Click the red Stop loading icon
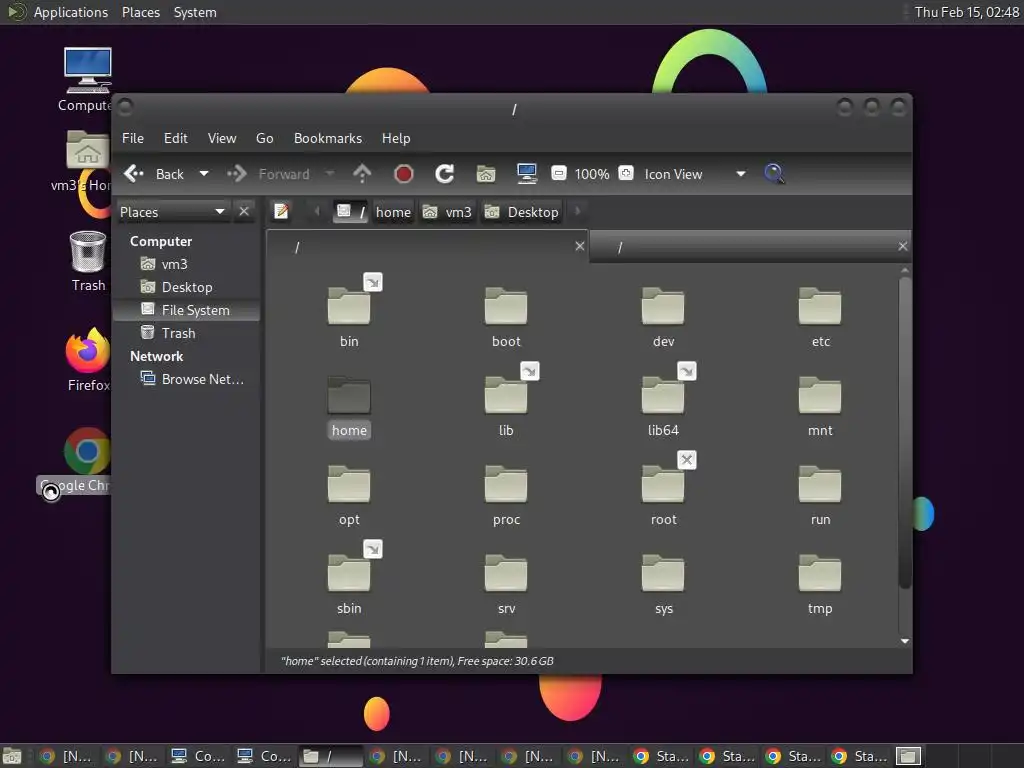 404,174
